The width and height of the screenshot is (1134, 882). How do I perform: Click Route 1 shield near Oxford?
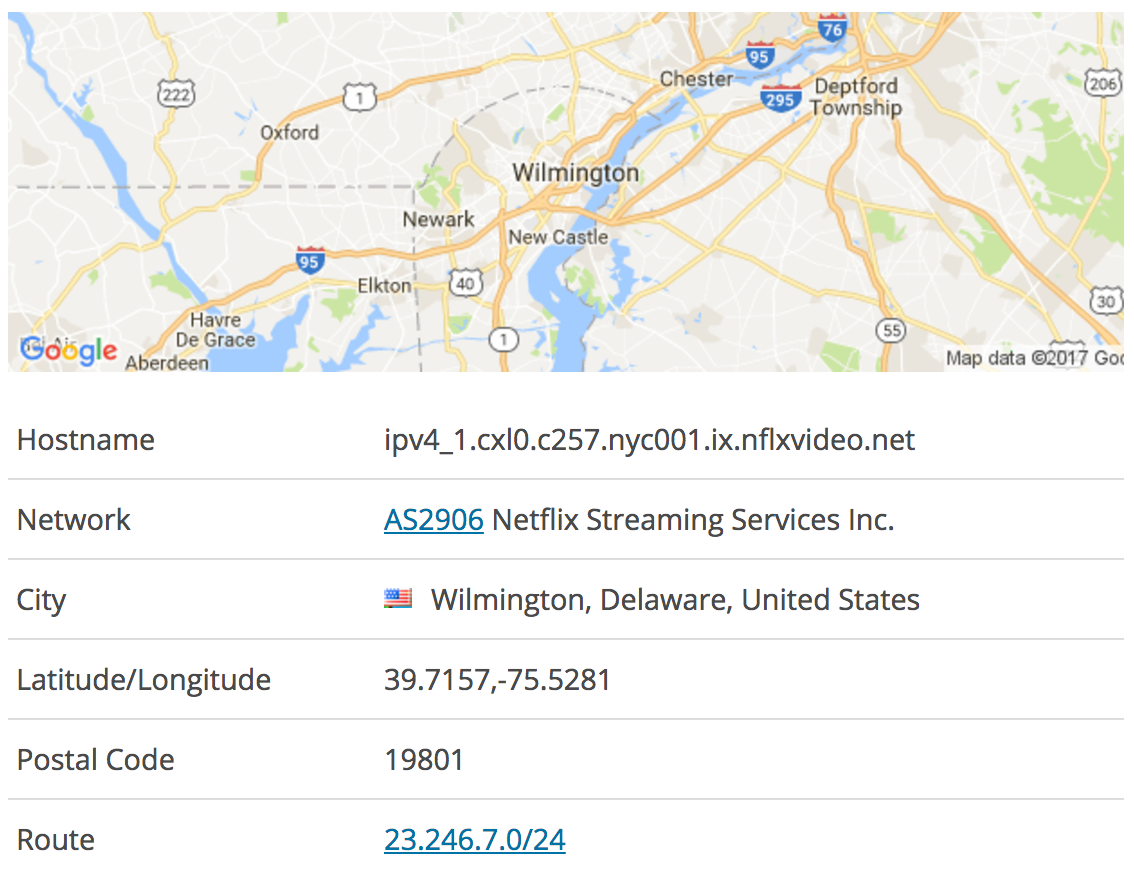pos(359,97)
